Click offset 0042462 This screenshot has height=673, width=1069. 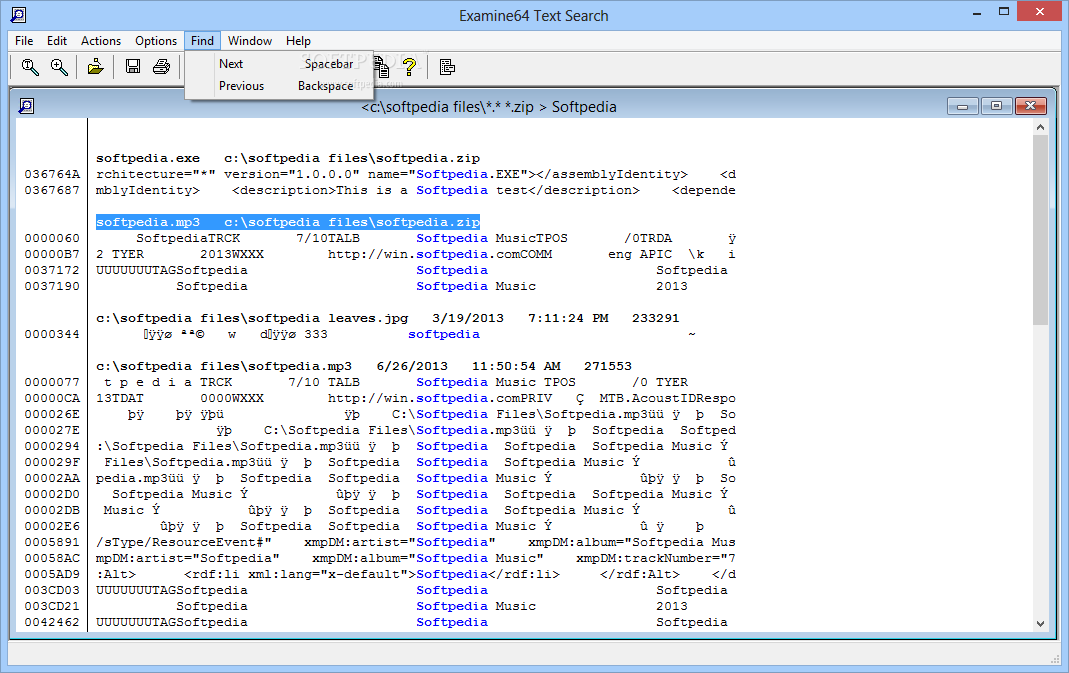click(52, 623)
